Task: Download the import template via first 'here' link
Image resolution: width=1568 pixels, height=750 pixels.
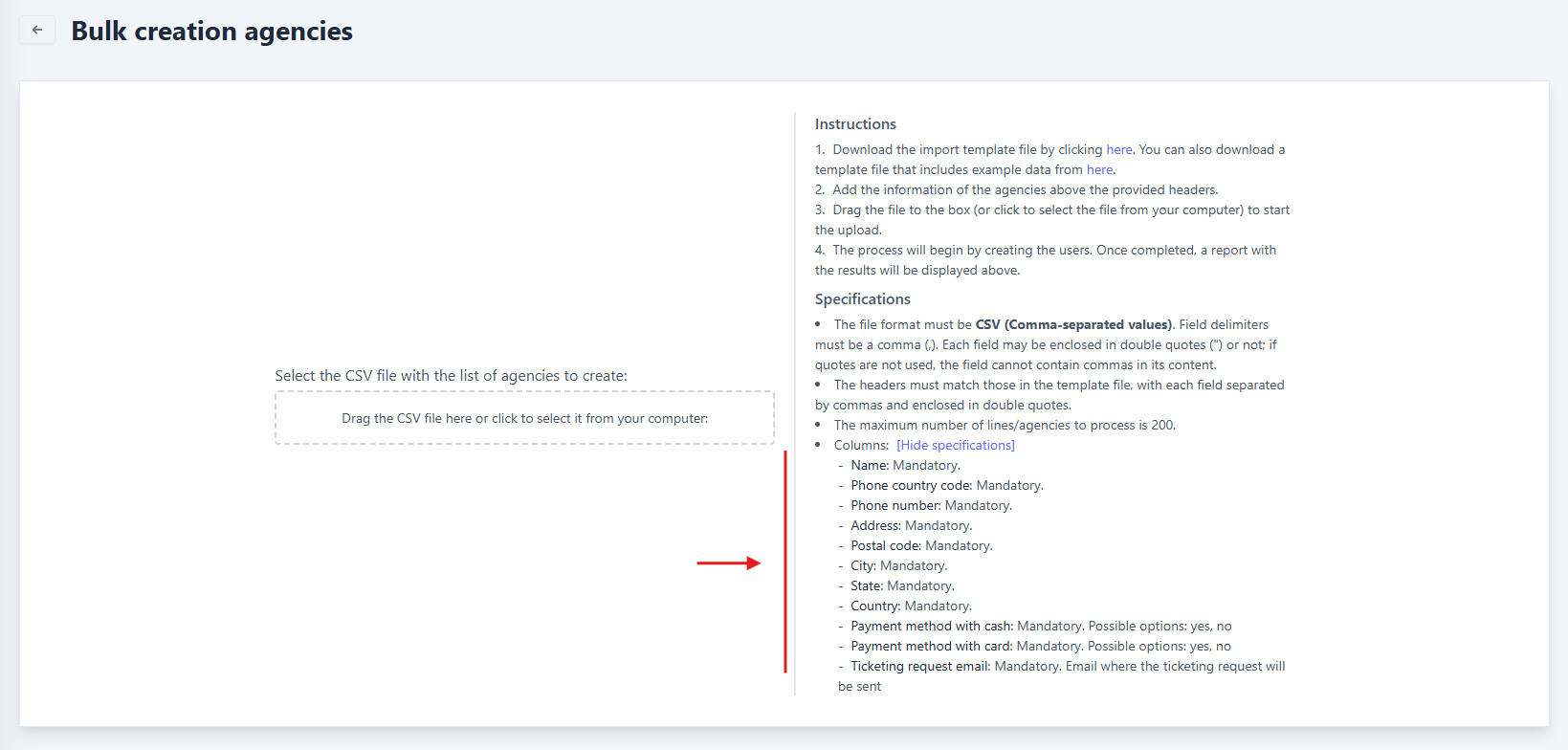Action: (x=1118, y=149)
